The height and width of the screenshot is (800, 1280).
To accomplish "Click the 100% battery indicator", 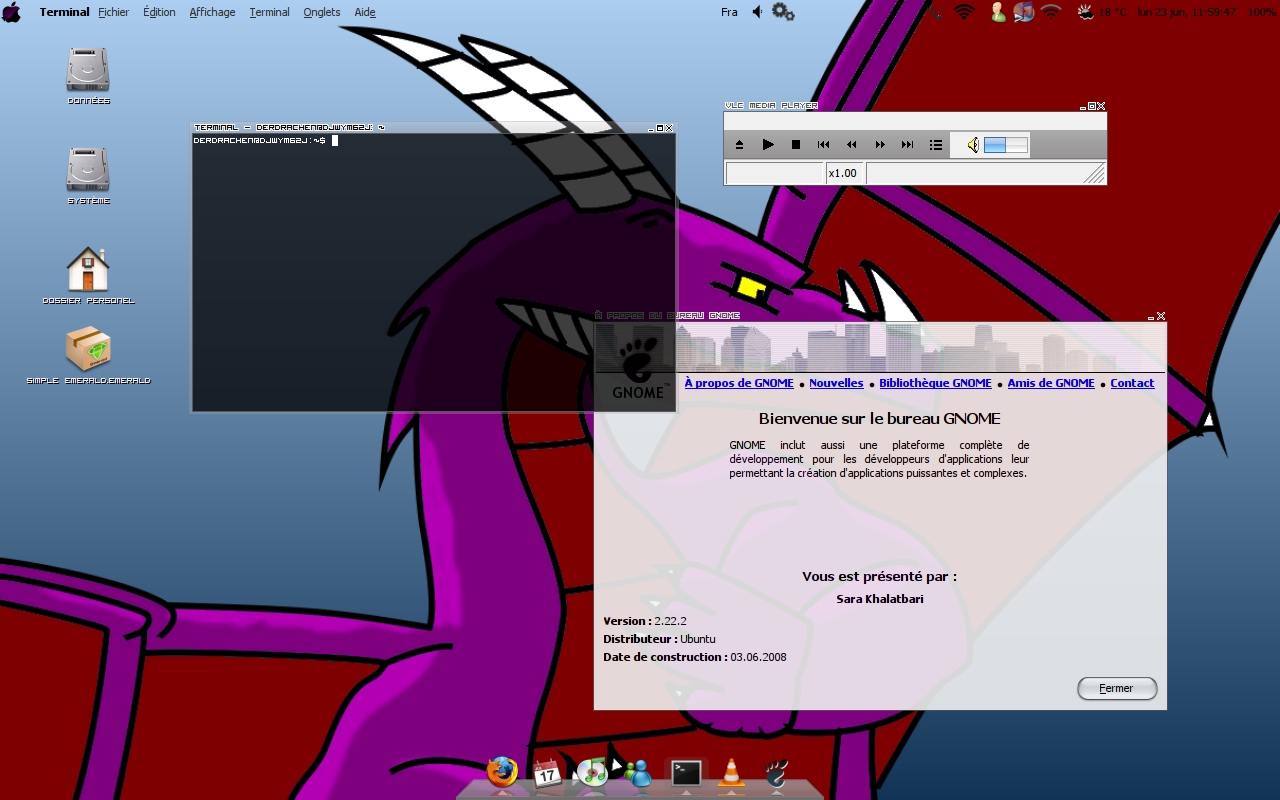I will [x=1261, y=12].
